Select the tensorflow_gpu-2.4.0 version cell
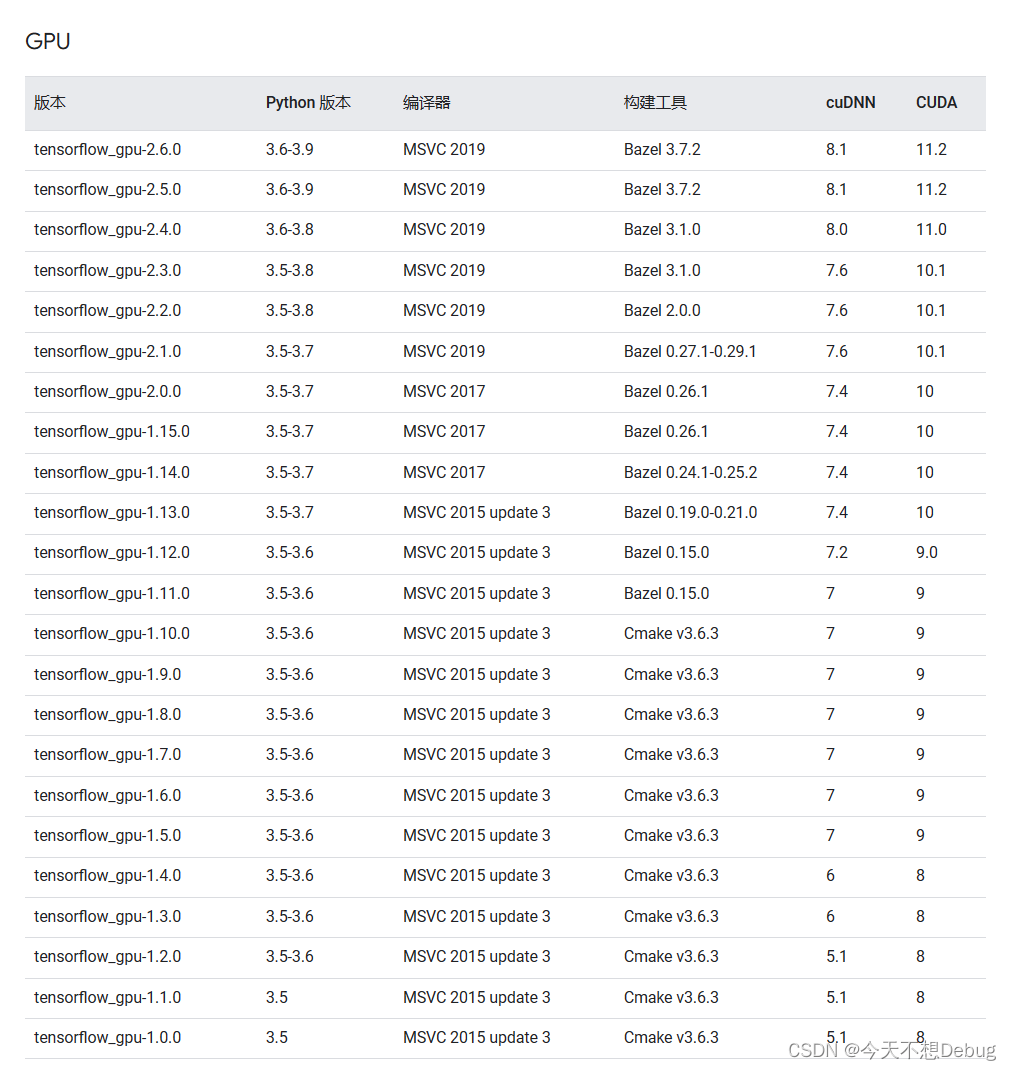Viewport: 1011px width, 1070px height. pos(108,230)
